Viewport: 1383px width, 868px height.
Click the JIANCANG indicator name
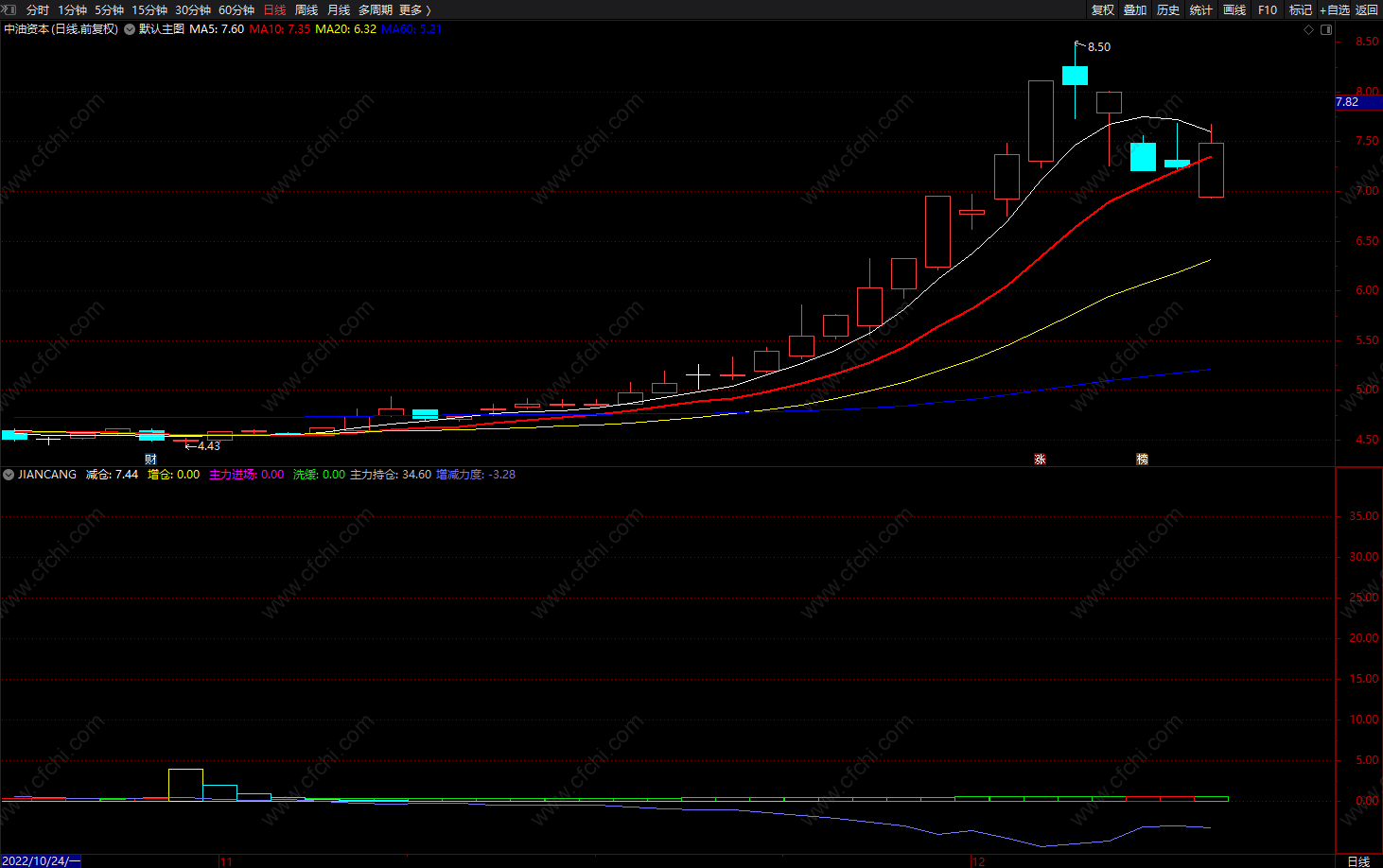click(47, 475)
